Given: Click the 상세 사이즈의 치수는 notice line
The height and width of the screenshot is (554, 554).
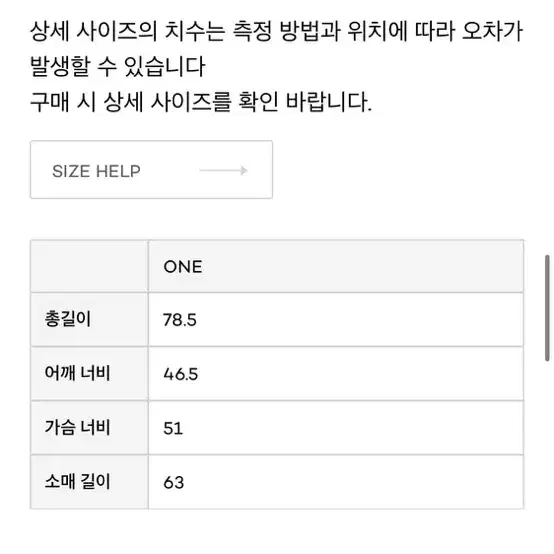Looking at the screenshot, I should tap(276, 31).
